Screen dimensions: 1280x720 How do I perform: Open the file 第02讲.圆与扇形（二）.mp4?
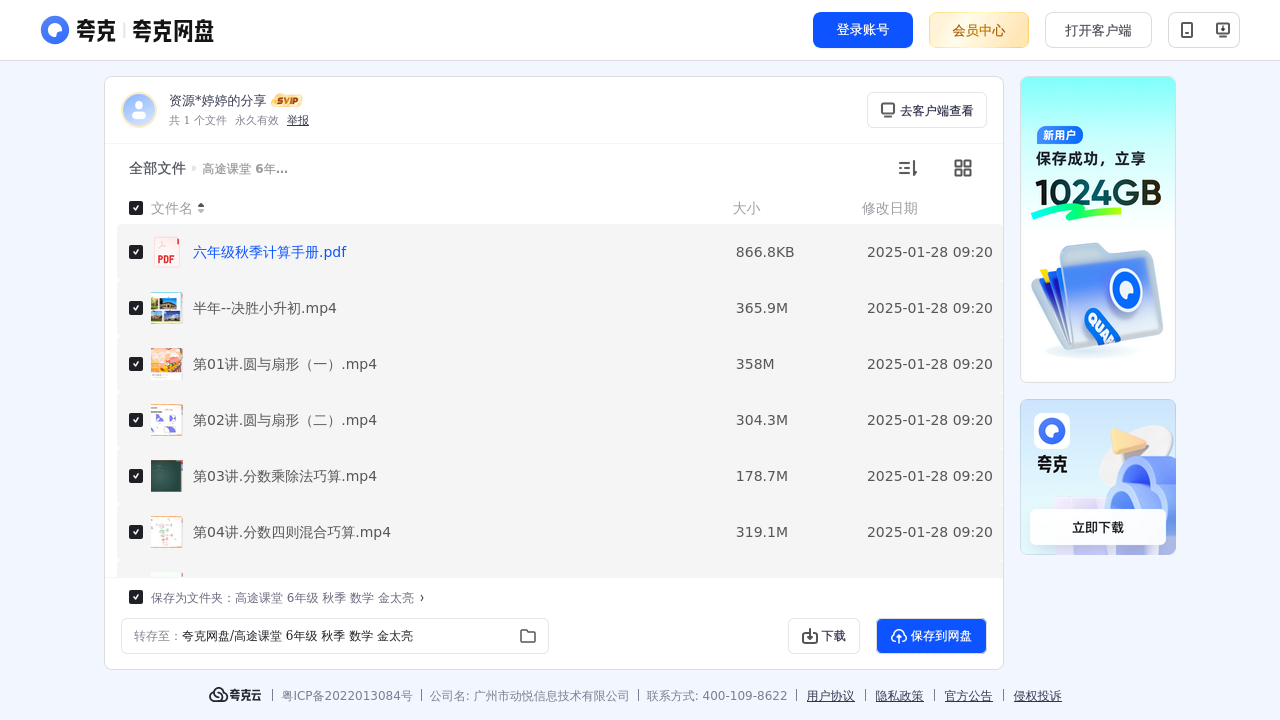(285, 420)
